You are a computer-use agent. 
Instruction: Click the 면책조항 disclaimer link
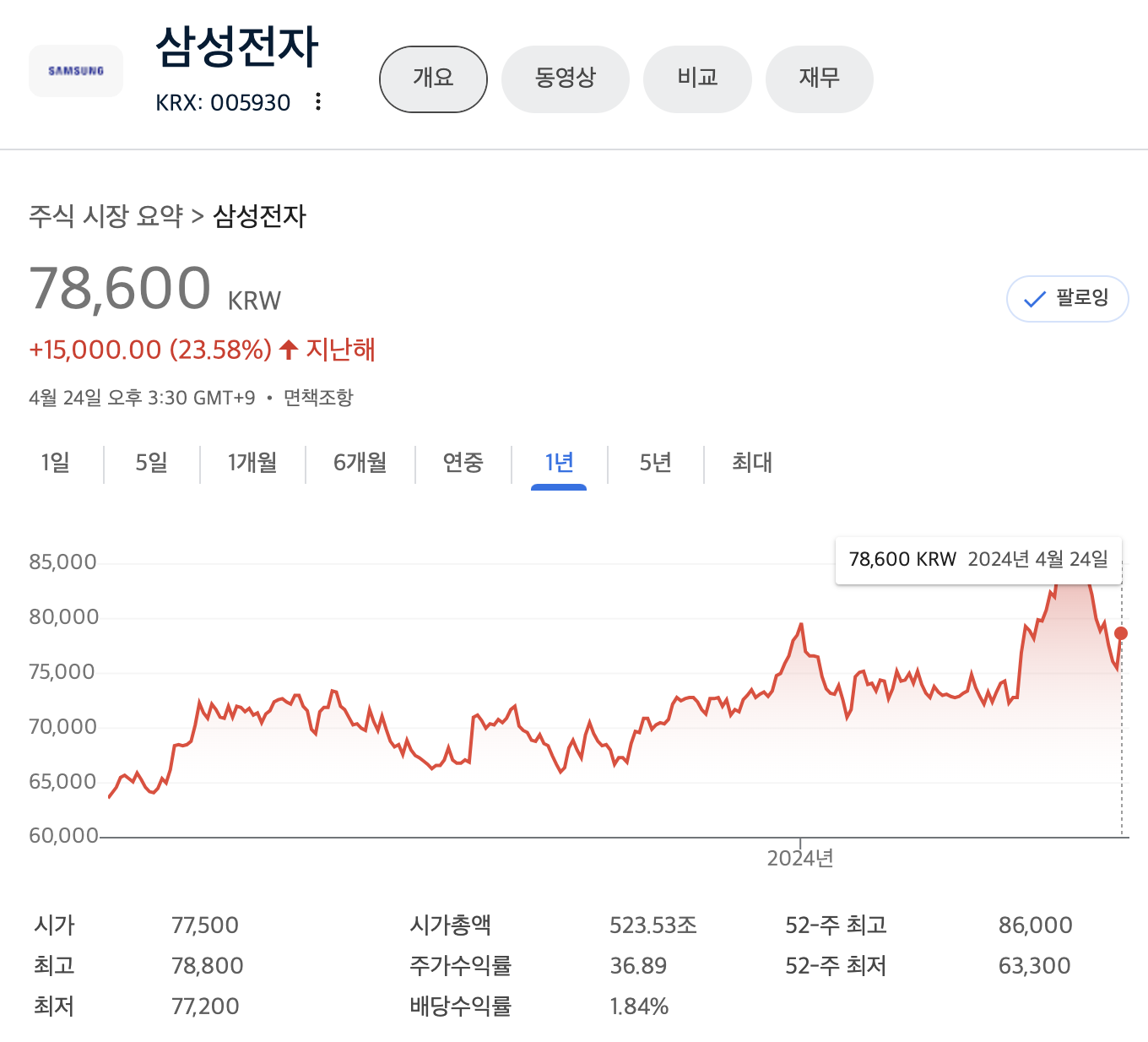click(x=318, y=398)
